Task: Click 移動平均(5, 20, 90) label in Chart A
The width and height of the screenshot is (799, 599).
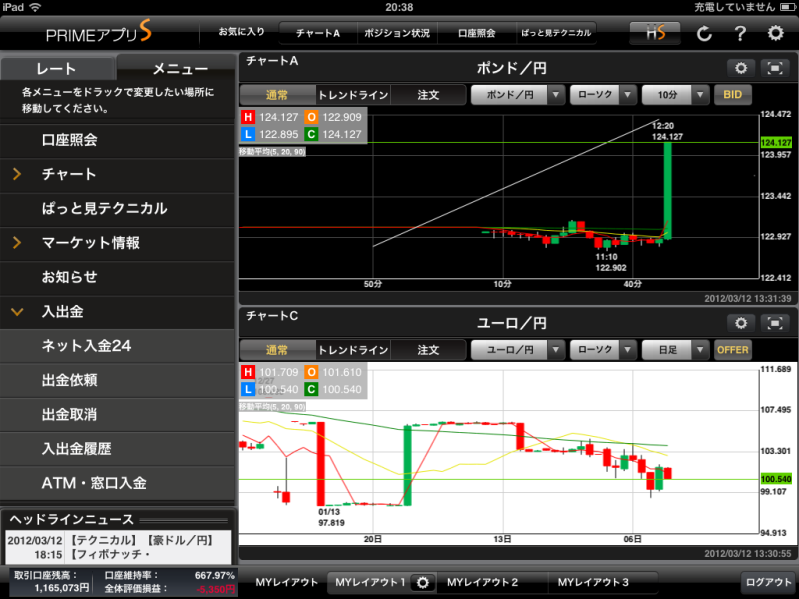Action: coord(273,152)
